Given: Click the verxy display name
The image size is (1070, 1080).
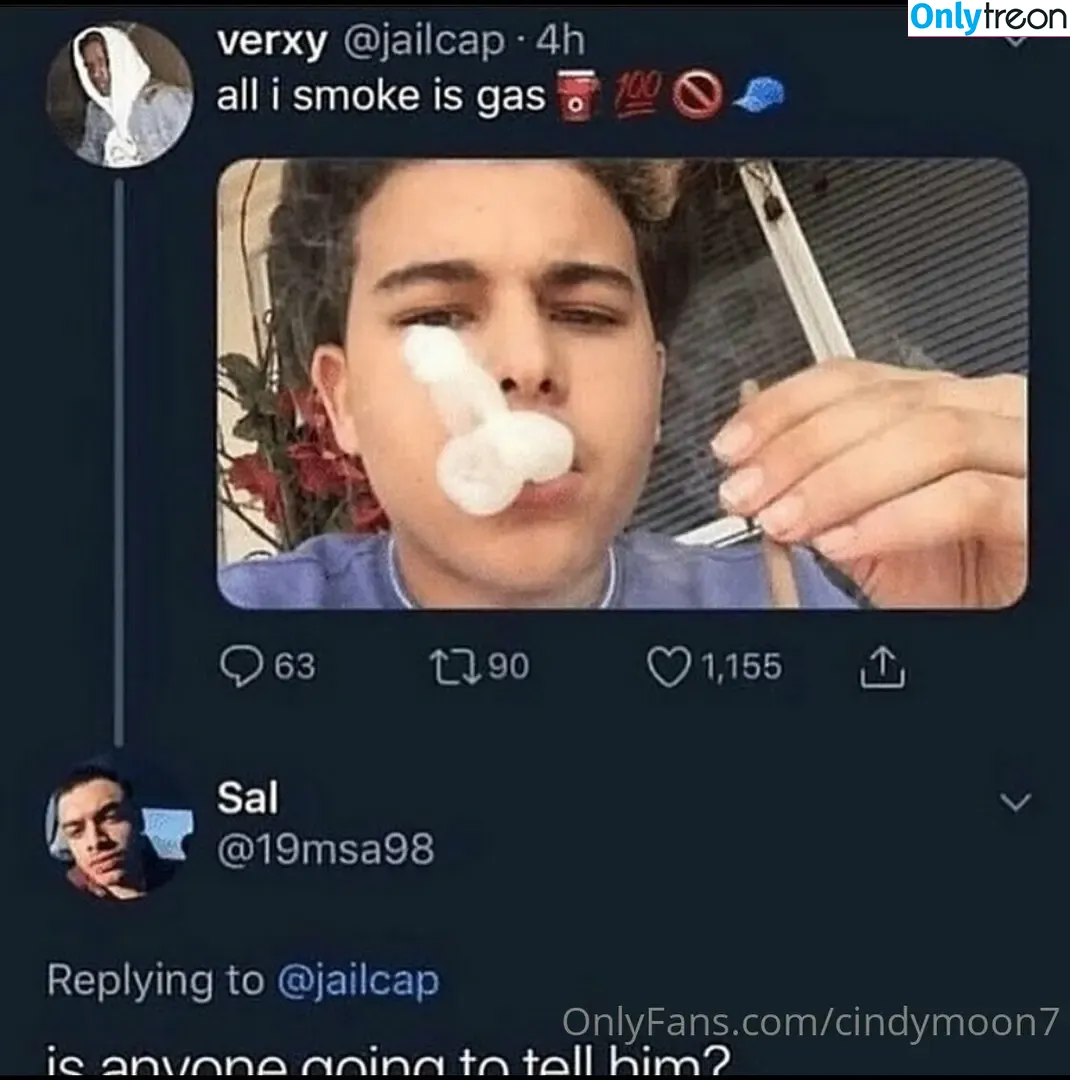Looking at the screenshot, I should pos(272,41).
